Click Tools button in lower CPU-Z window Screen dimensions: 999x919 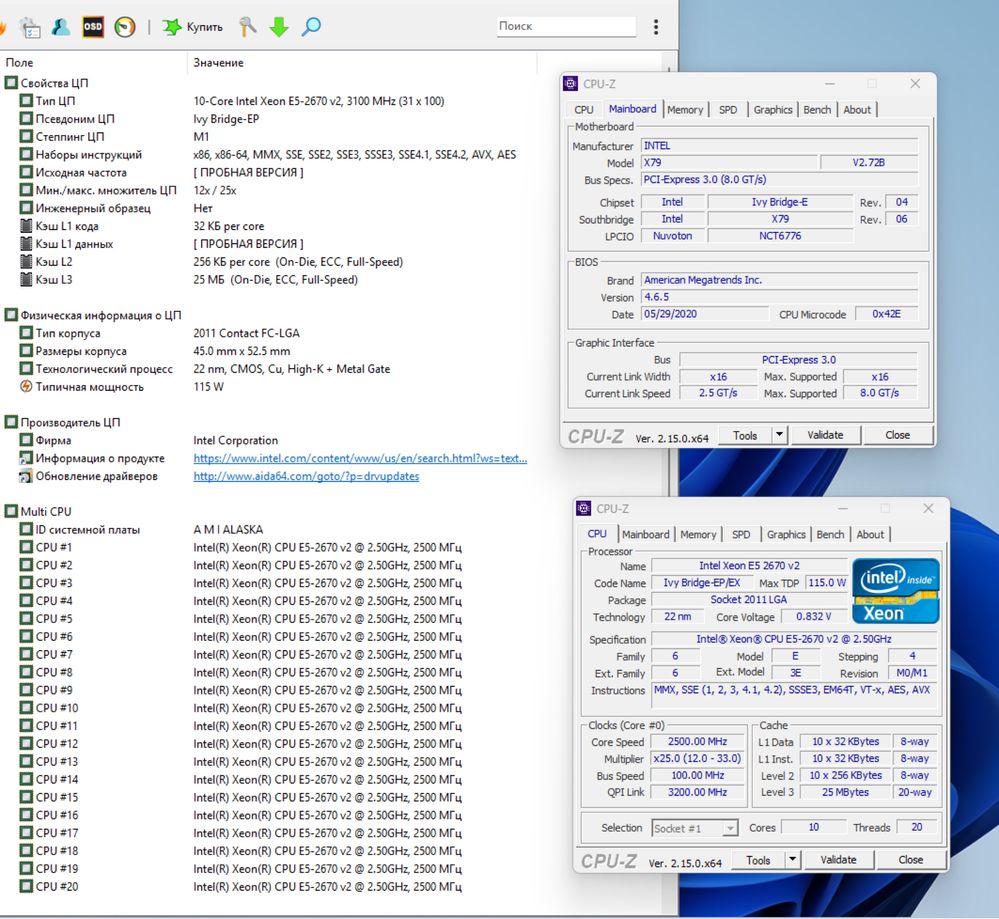(758, 860)
